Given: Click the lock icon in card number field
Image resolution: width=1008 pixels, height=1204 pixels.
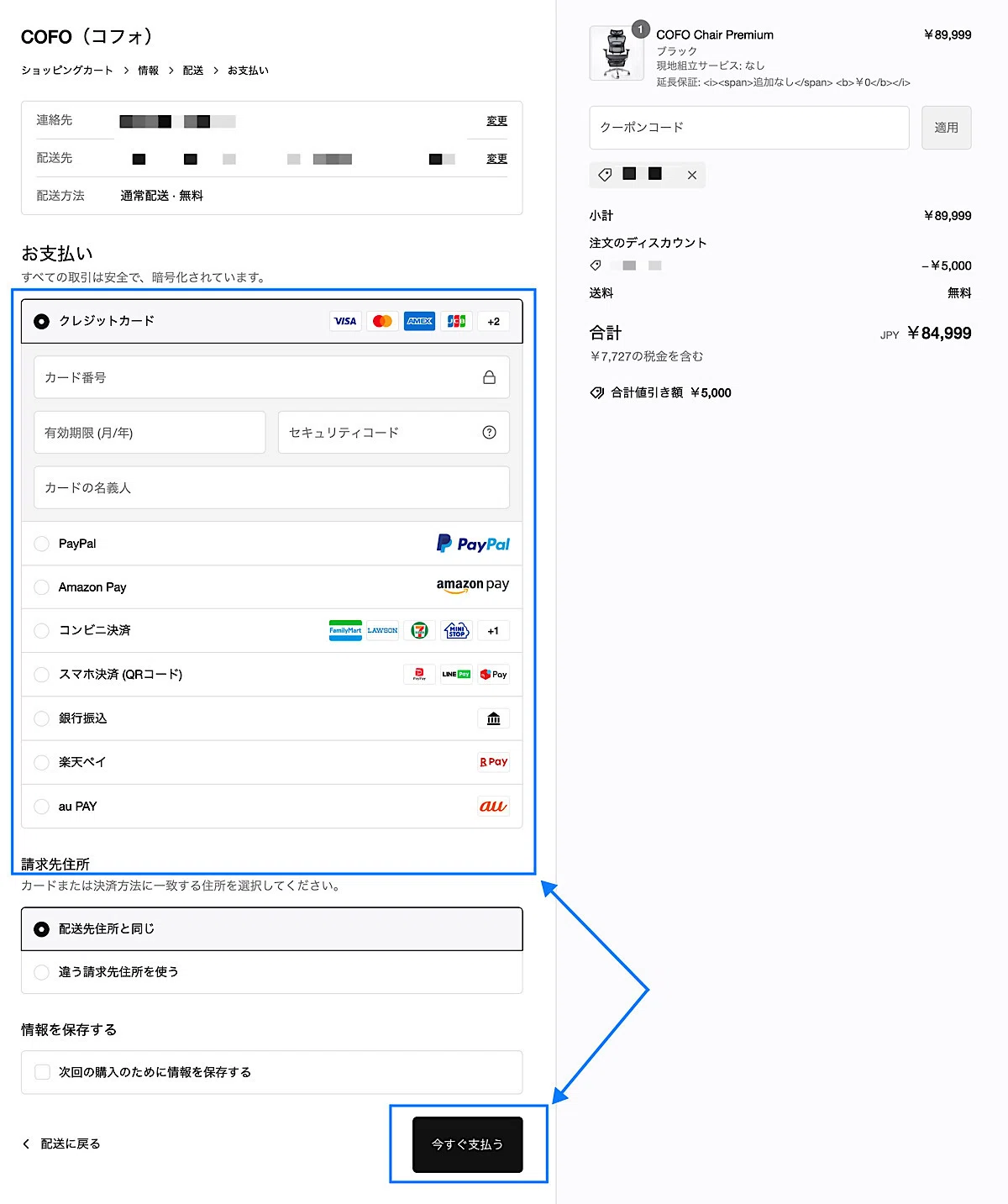Looking at the screenshot, I should click(489, 377).
